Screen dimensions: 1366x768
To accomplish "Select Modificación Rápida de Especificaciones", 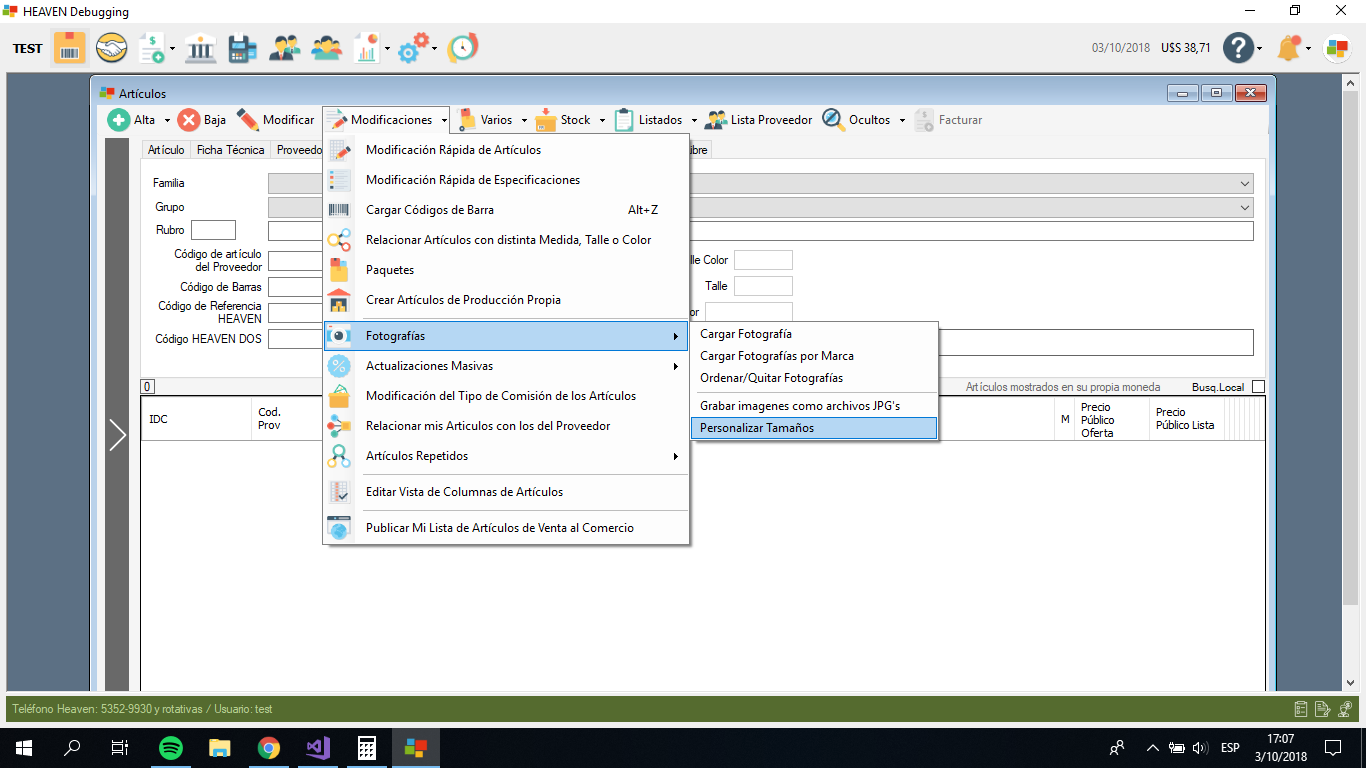I will tap(506, 180).
